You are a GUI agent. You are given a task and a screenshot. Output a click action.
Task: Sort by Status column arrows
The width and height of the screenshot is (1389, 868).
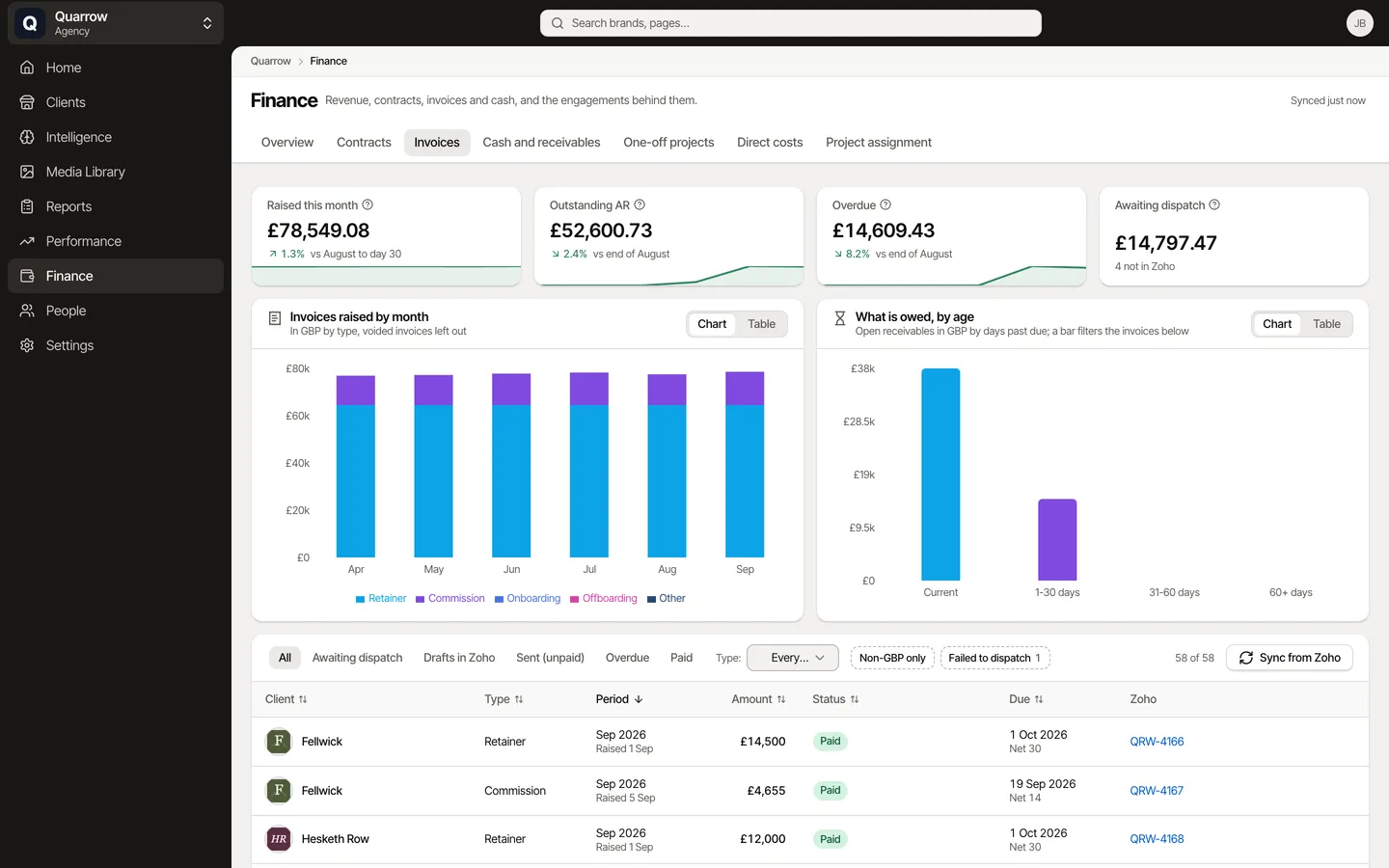[x=855, y=699]
